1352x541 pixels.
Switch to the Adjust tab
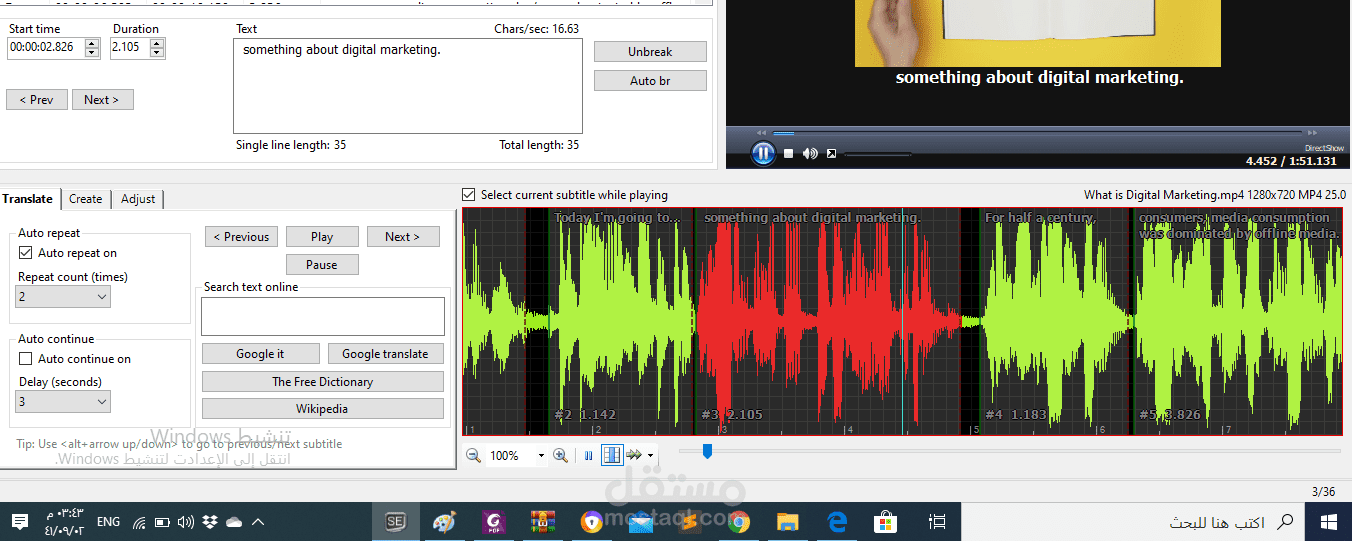[138, 199]
